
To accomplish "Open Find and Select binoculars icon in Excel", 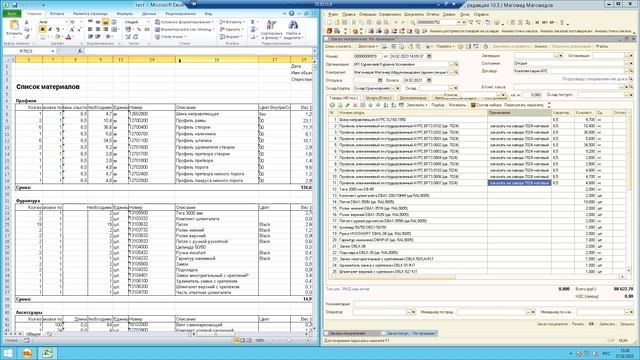I will (293, 25).
